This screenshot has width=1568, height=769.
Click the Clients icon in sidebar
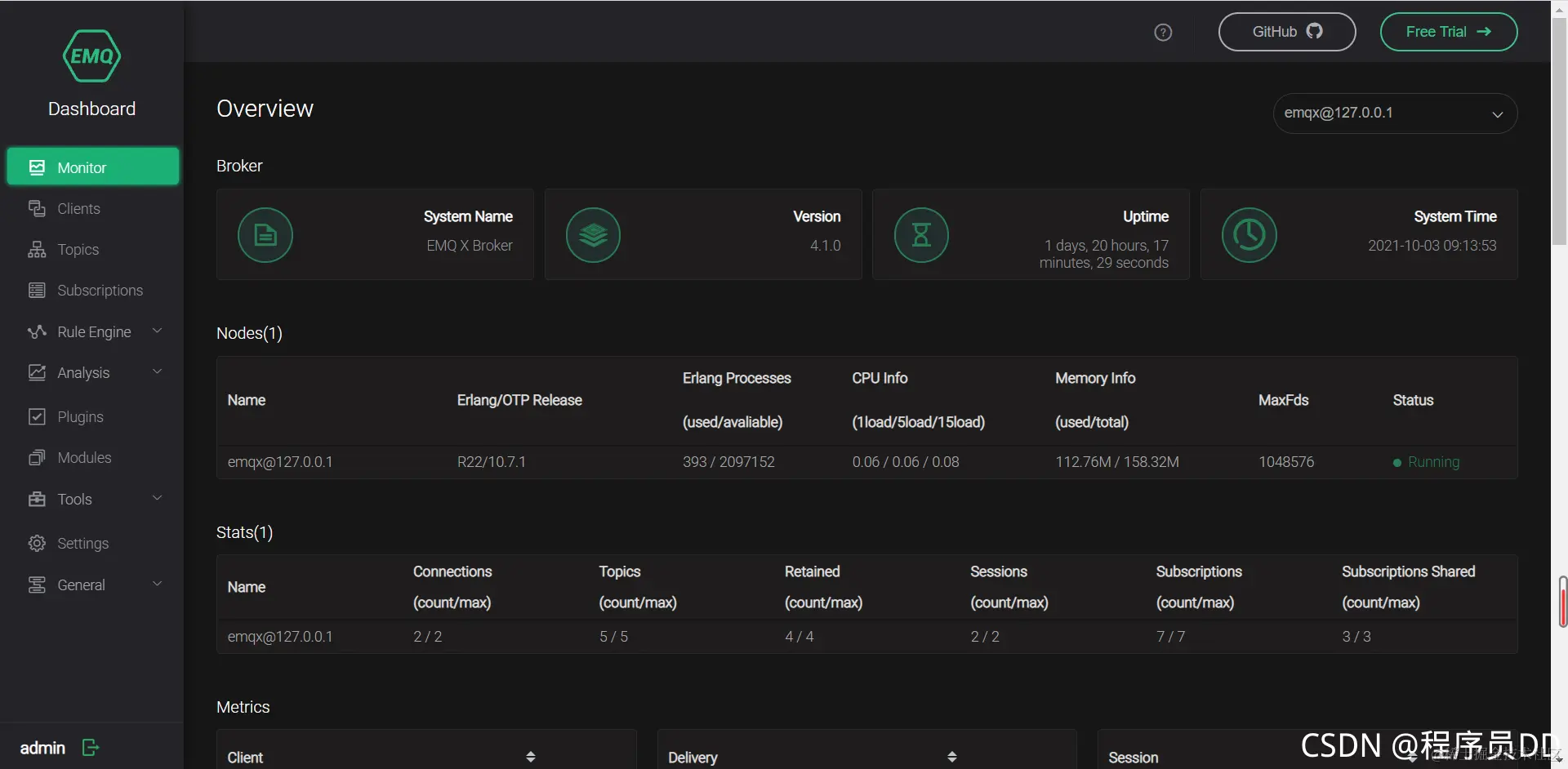(37, 208)
